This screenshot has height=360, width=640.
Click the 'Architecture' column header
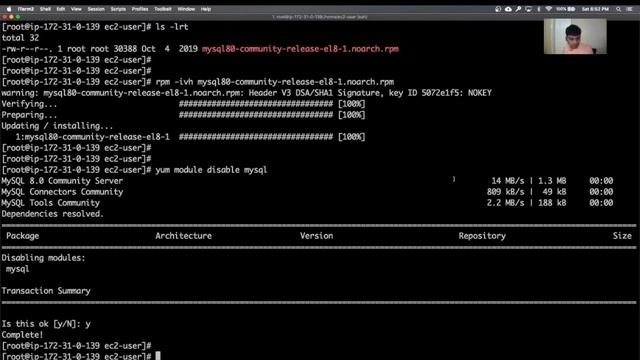tap(183, 236)
